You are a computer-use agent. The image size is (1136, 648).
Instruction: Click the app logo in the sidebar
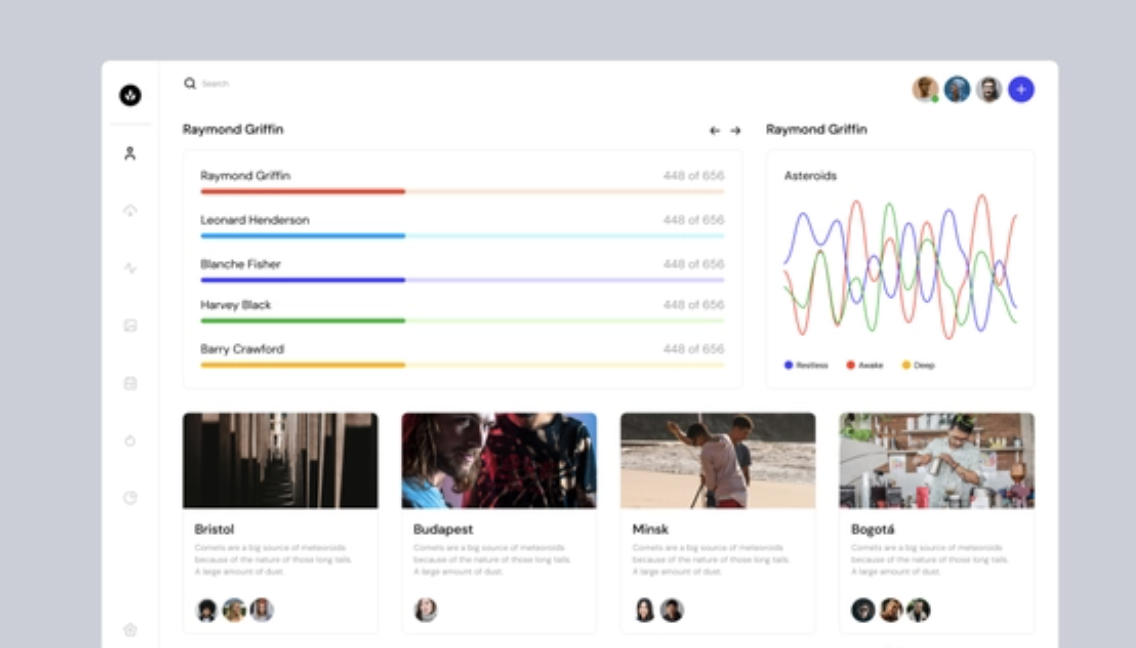[x=130, y=95]
